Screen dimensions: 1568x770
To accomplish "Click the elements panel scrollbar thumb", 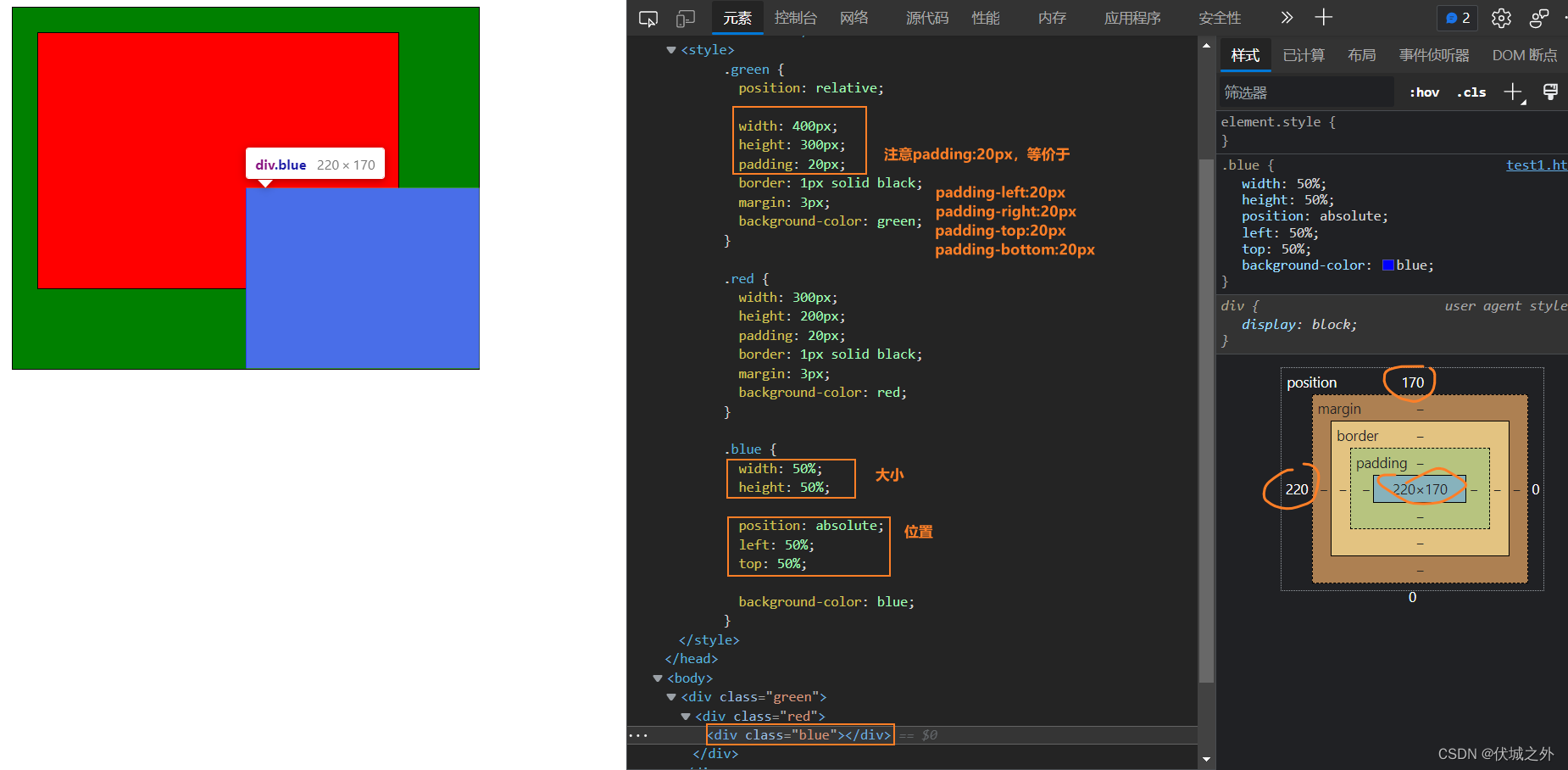I will pyautogui.click(x=1207, y=421).
